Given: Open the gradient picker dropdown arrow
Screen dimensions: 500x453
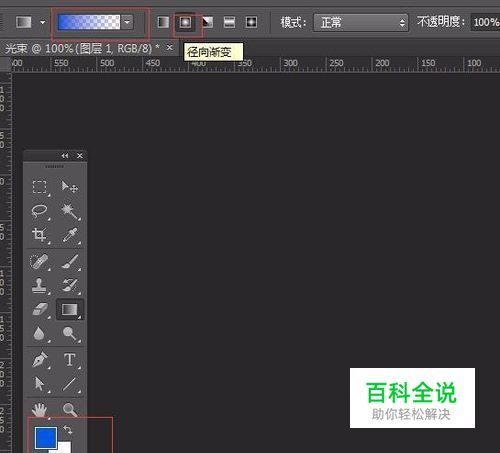Looking at the screenshot, I should (127, 22).
